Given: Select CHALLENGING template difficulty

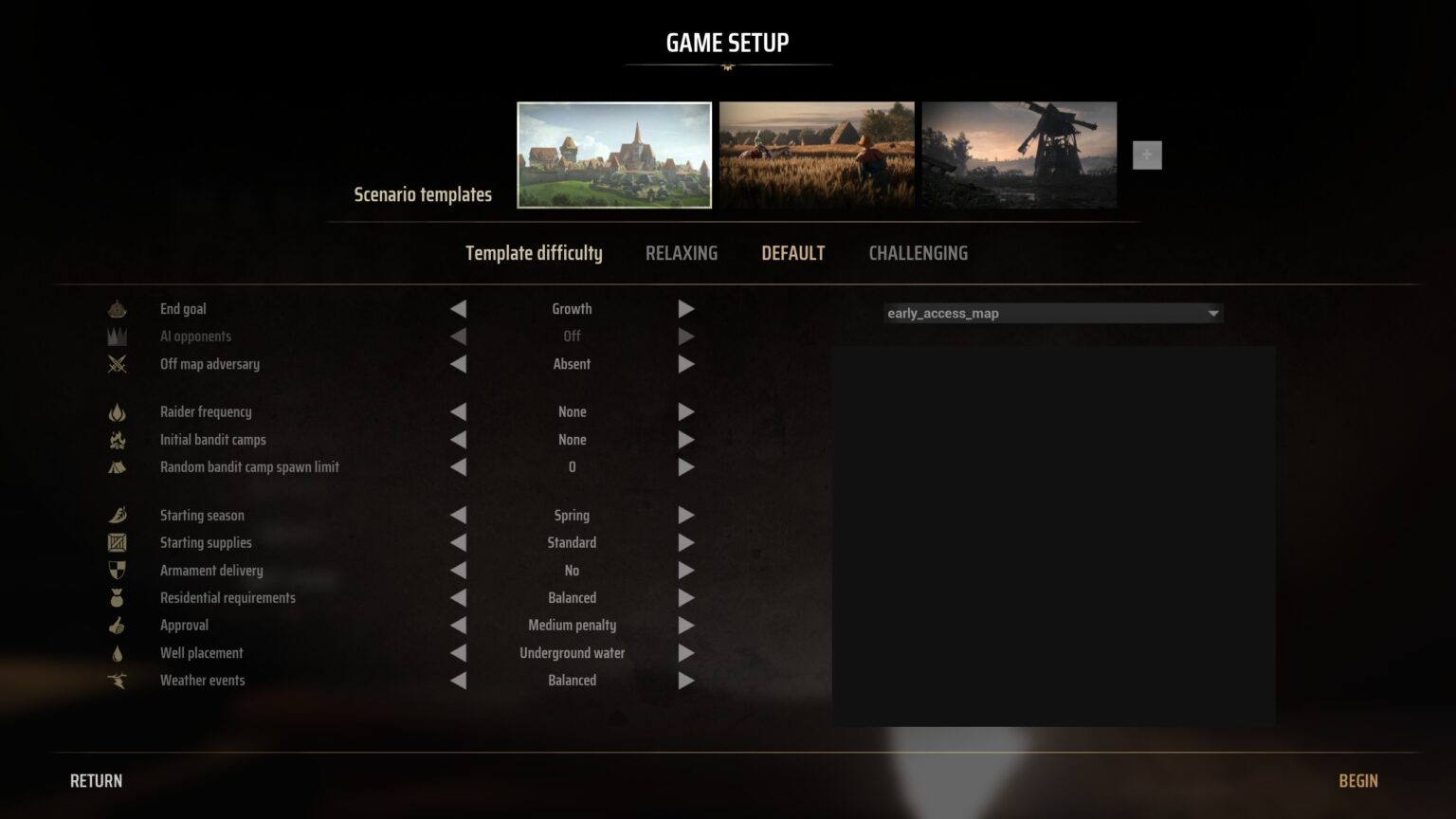Looking at the screenshot, I should pyautogui.click(x=919, y=253).
